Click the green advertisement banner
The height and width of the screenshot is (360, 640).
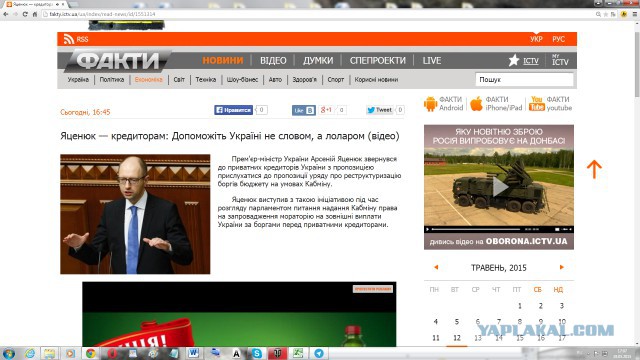click(239, 314)
